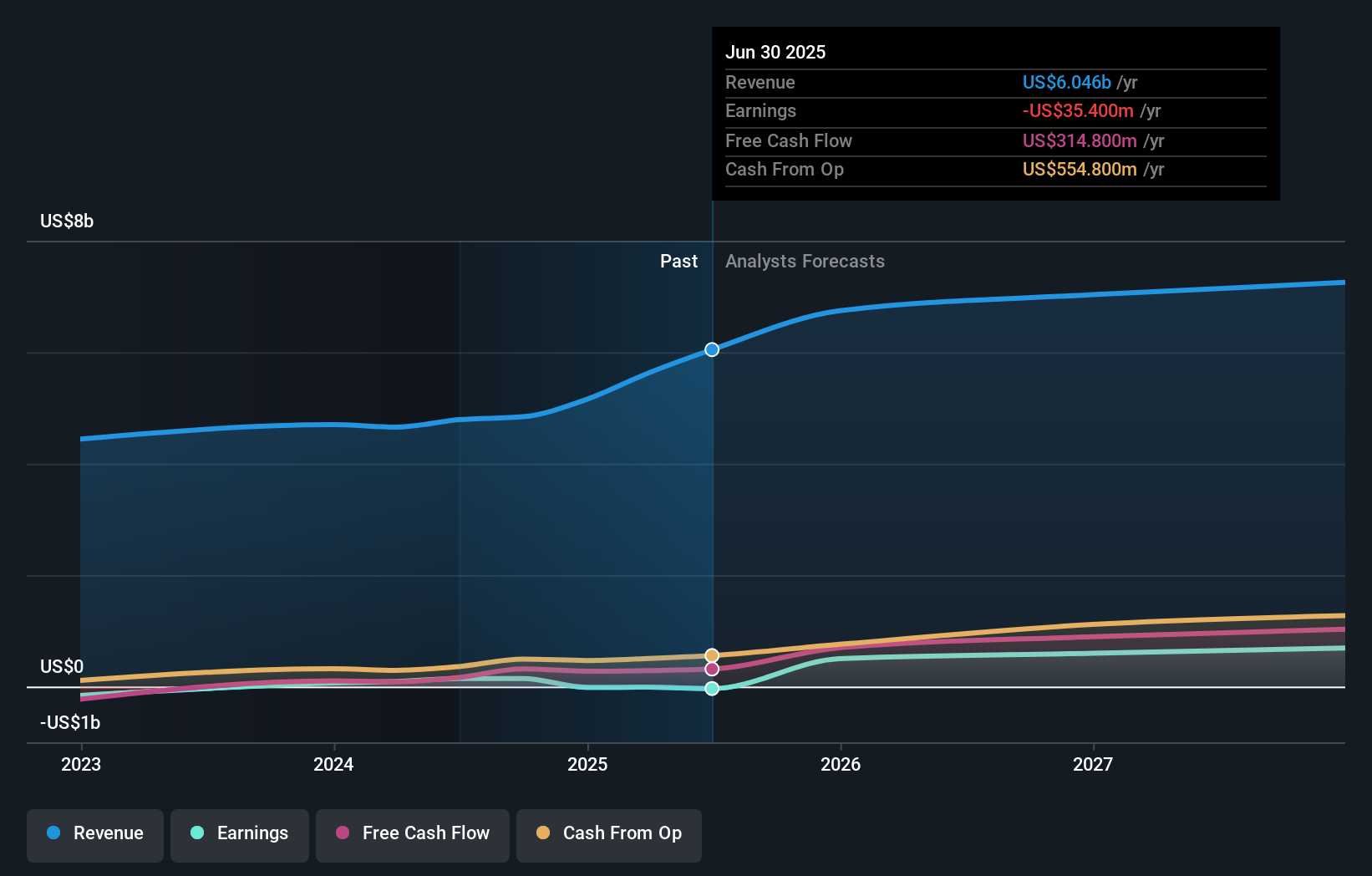This screenshot has width=1372, height=876.
Task: Click the Cash From Op legend color dot
Action: [542, 833]
